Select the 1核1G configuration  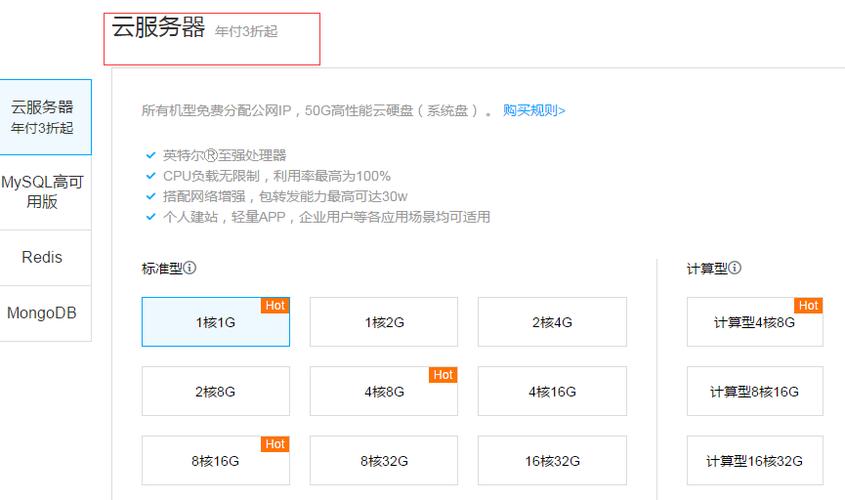(x=216, y=322)
